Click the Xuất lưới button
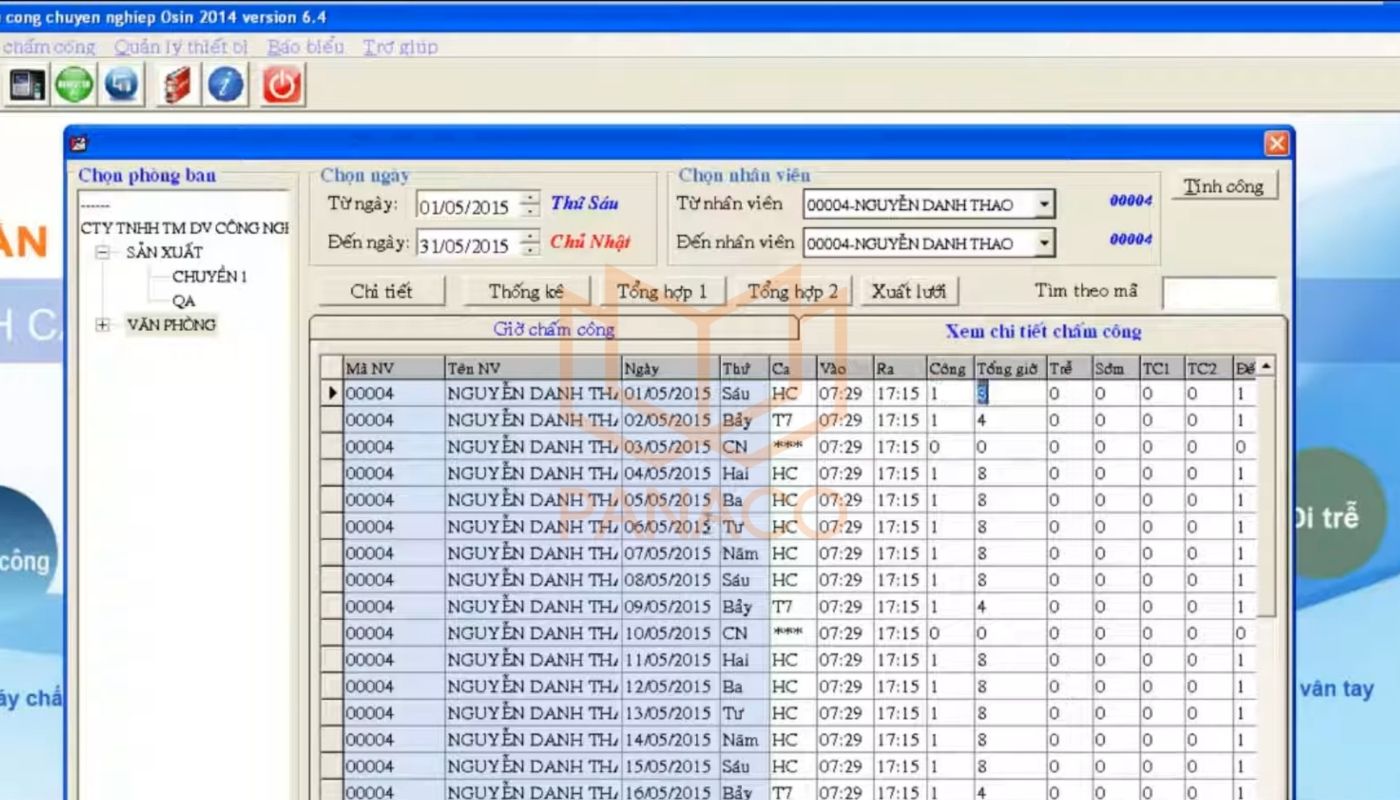This screenshot has width=1400, height=800. click(x=908, y=291)
